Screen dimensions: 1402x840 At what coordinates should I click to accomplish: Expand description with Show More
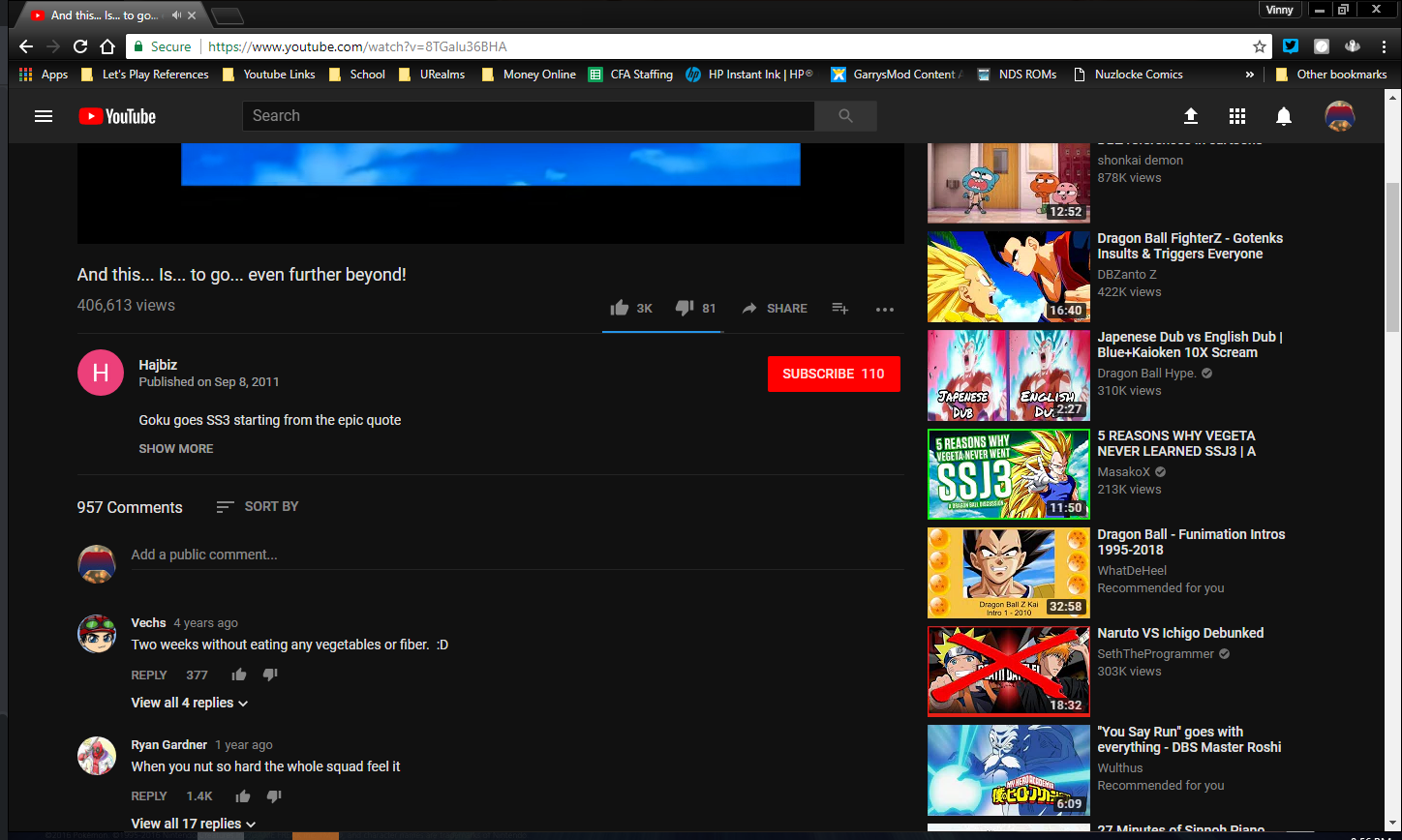[176, 448]
